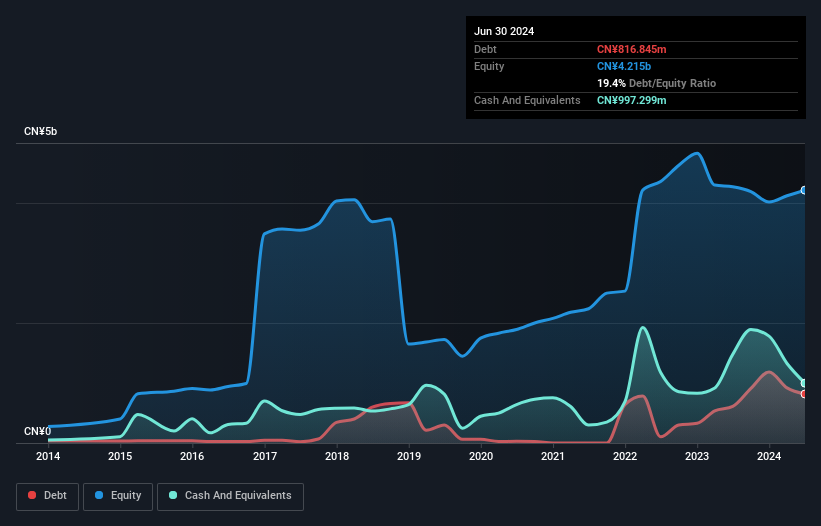This screenshot has height=526, width=821.
Task: Click the 19.4% Debt/Equity Ratio text
Action: tap(657, 83)
